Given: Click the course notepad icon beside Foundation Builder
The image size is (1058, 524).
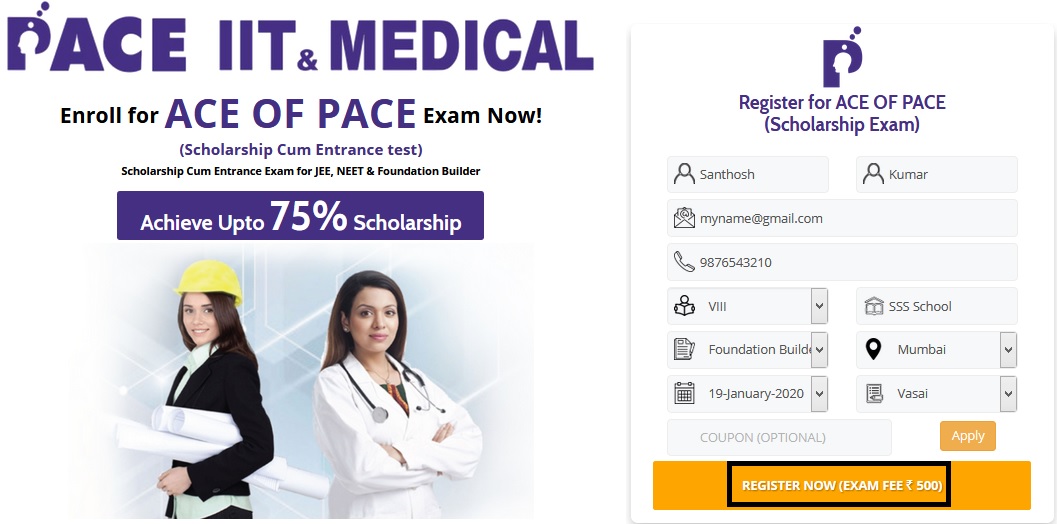Looking at the screenshot, I should point(684,350).
